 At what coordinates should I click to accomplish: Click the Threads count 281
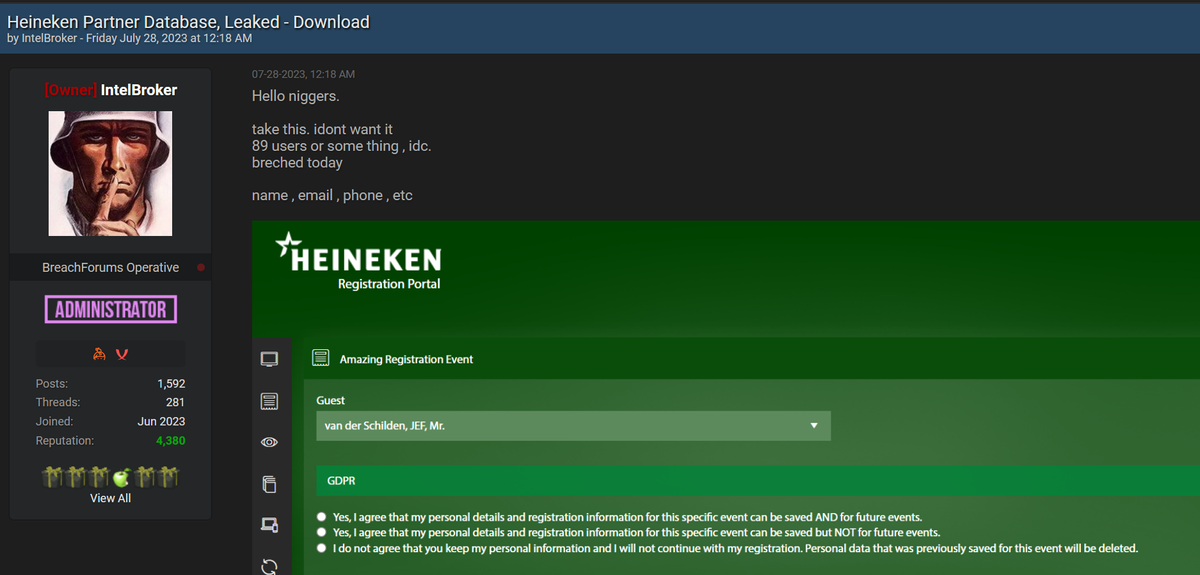pyautogui.click(x=175, y=403)
